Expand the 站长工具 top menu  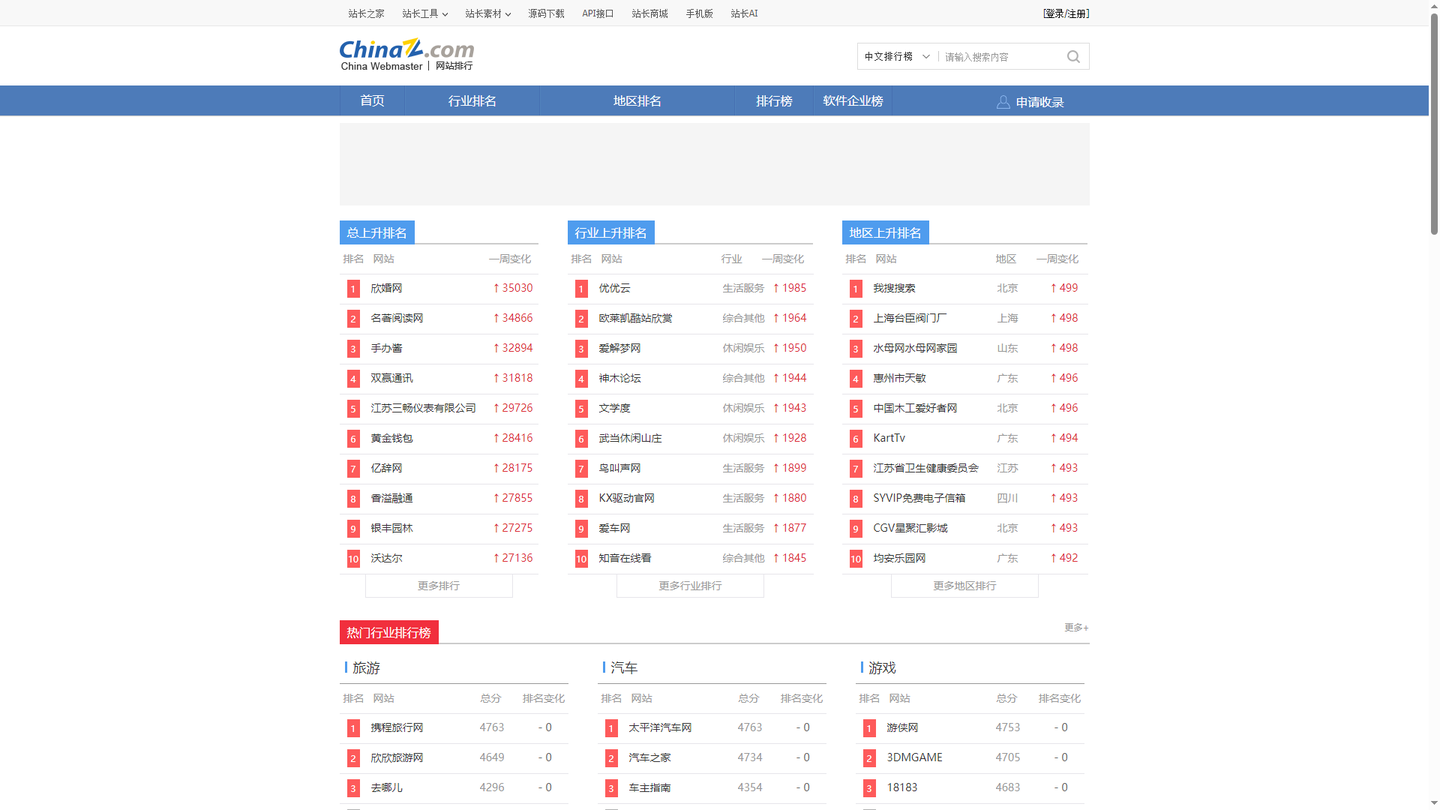coord(425,14)
